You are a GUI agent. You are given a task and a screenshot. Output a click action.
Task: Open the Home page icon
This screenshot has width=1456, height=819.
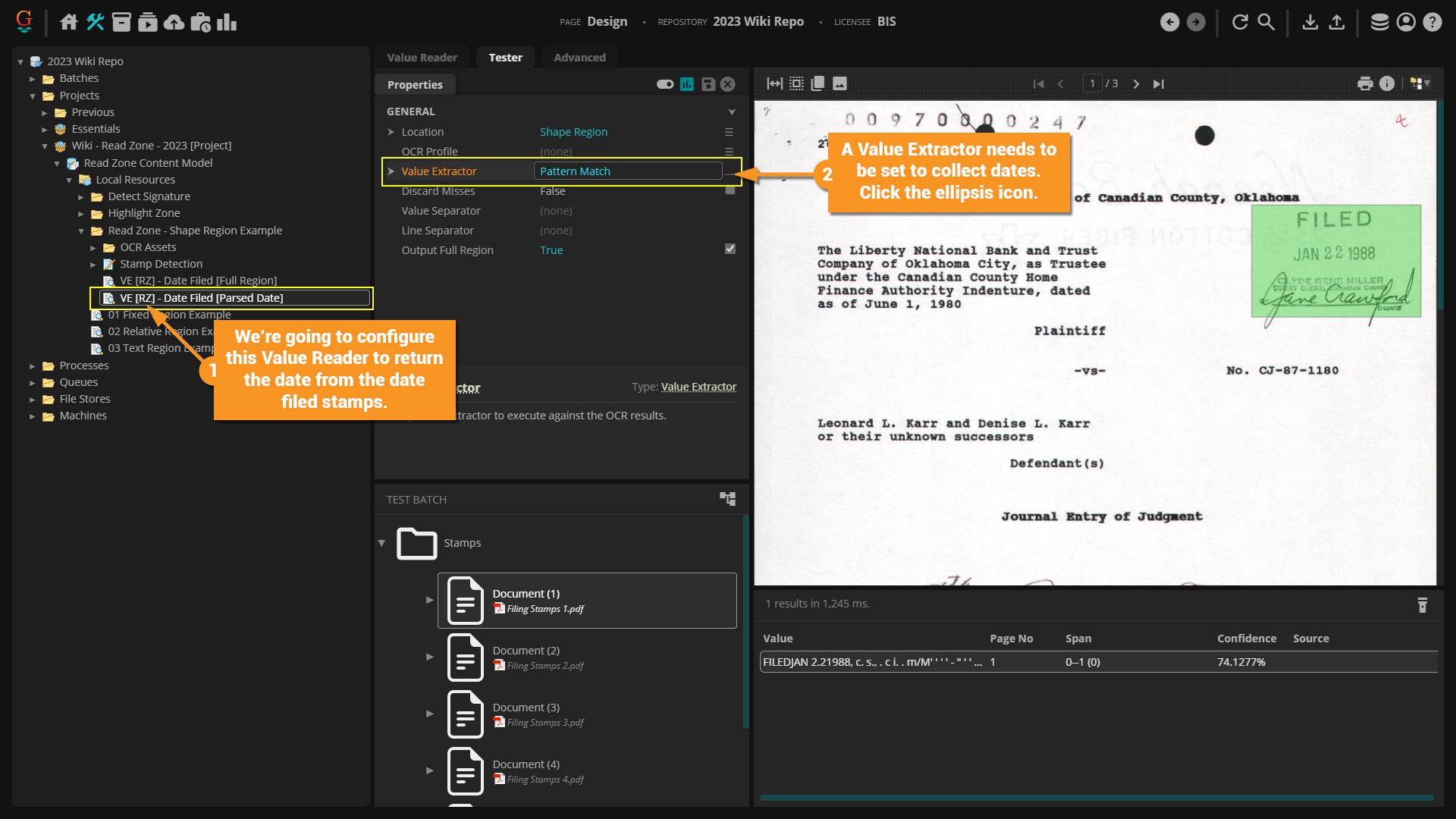(69, 22)
